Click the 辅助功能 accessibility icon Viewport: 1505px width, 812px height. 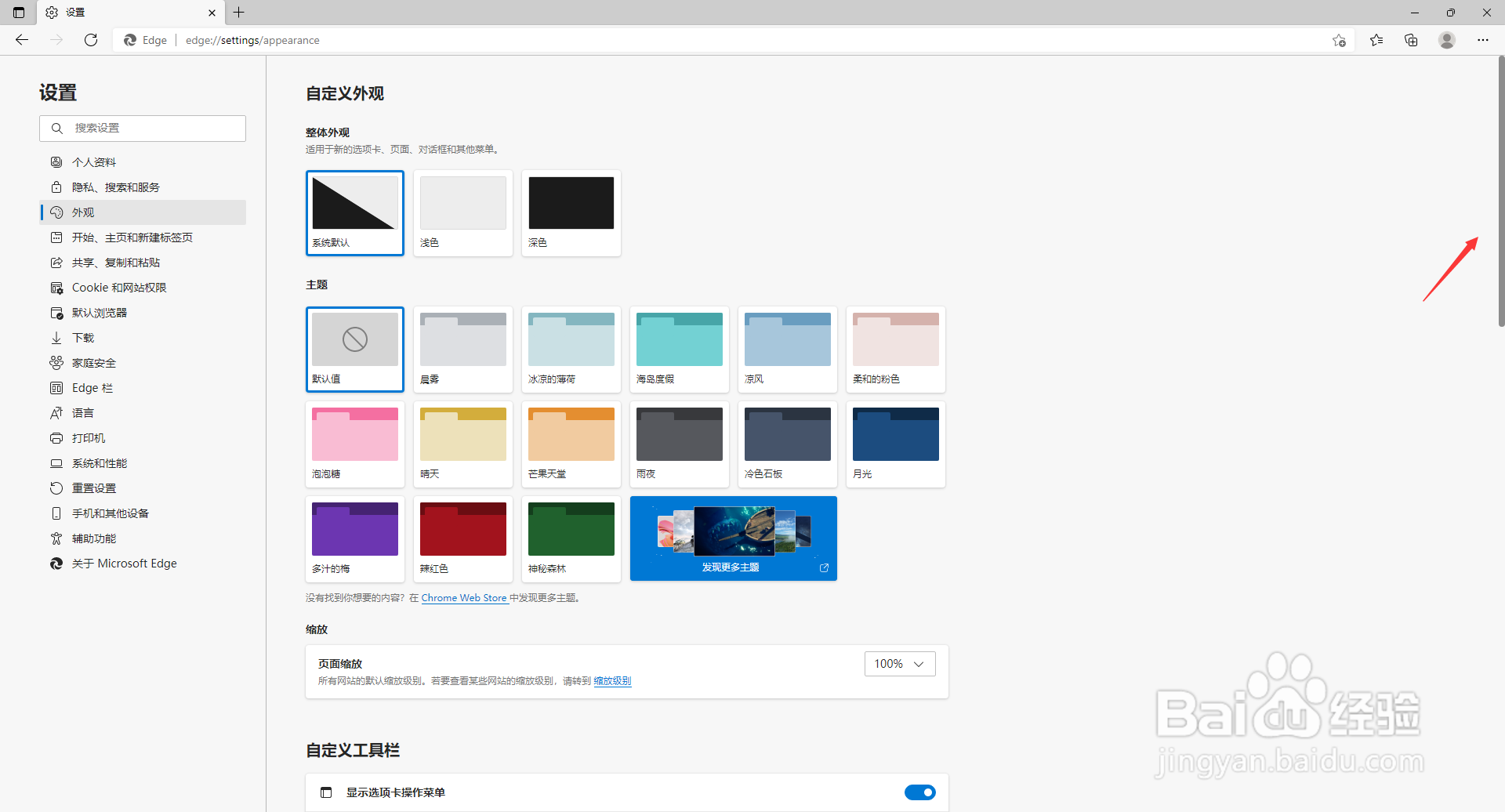coord(56,538)
